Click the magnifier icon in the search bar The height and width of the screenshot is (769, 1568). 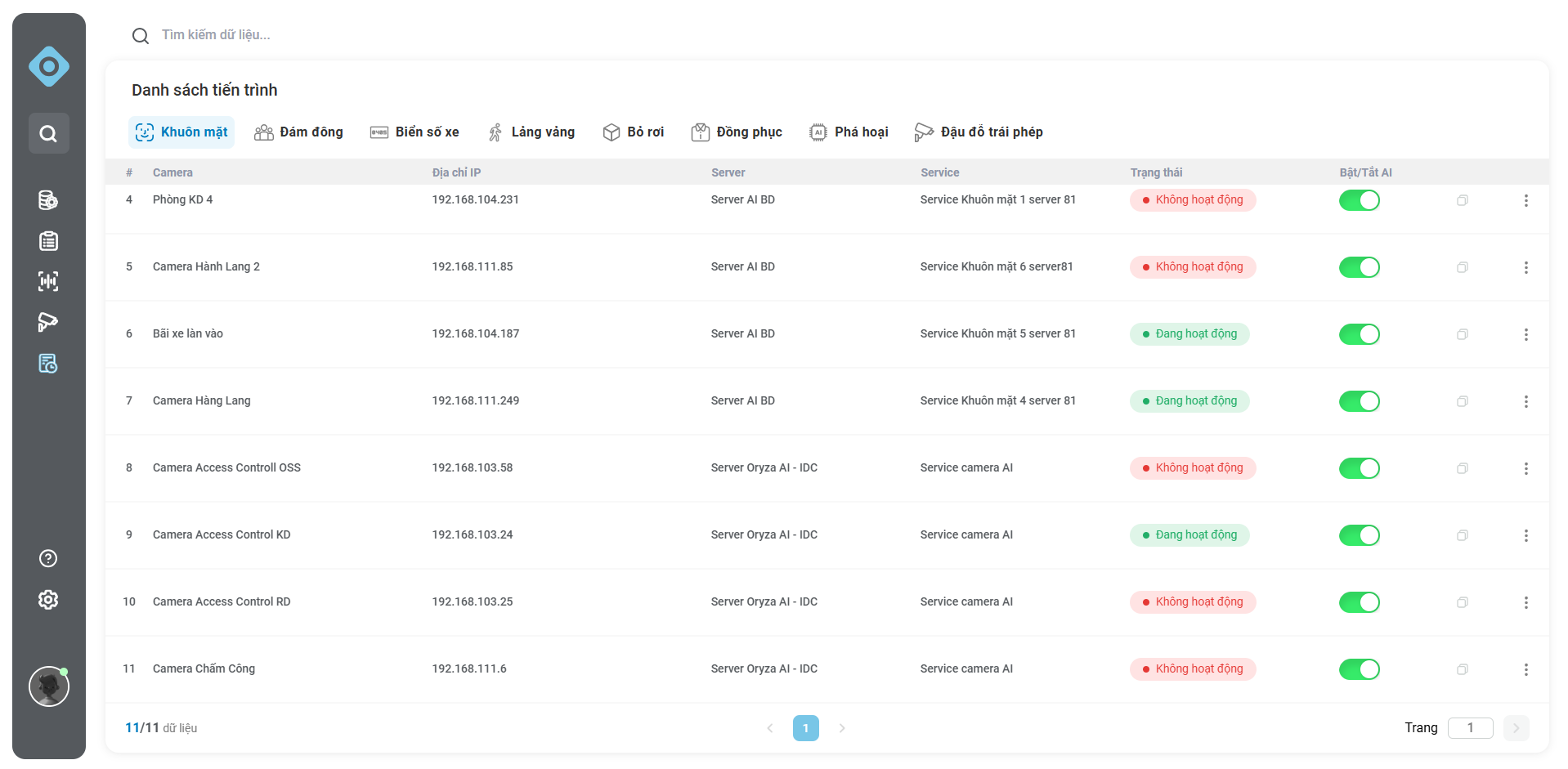[141, 36]
